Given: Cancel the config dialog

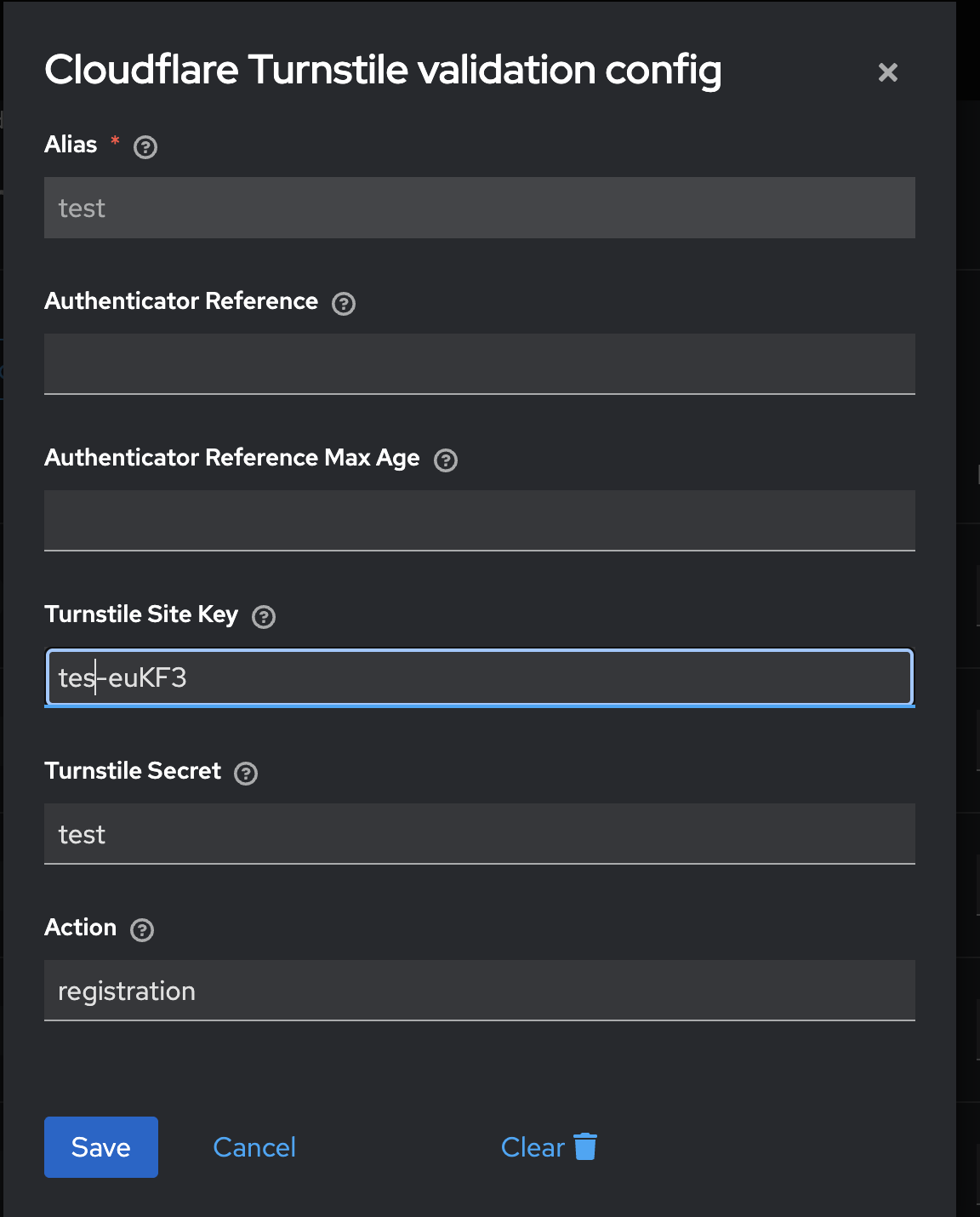Looking at the screenshot, I should 254,1147.
